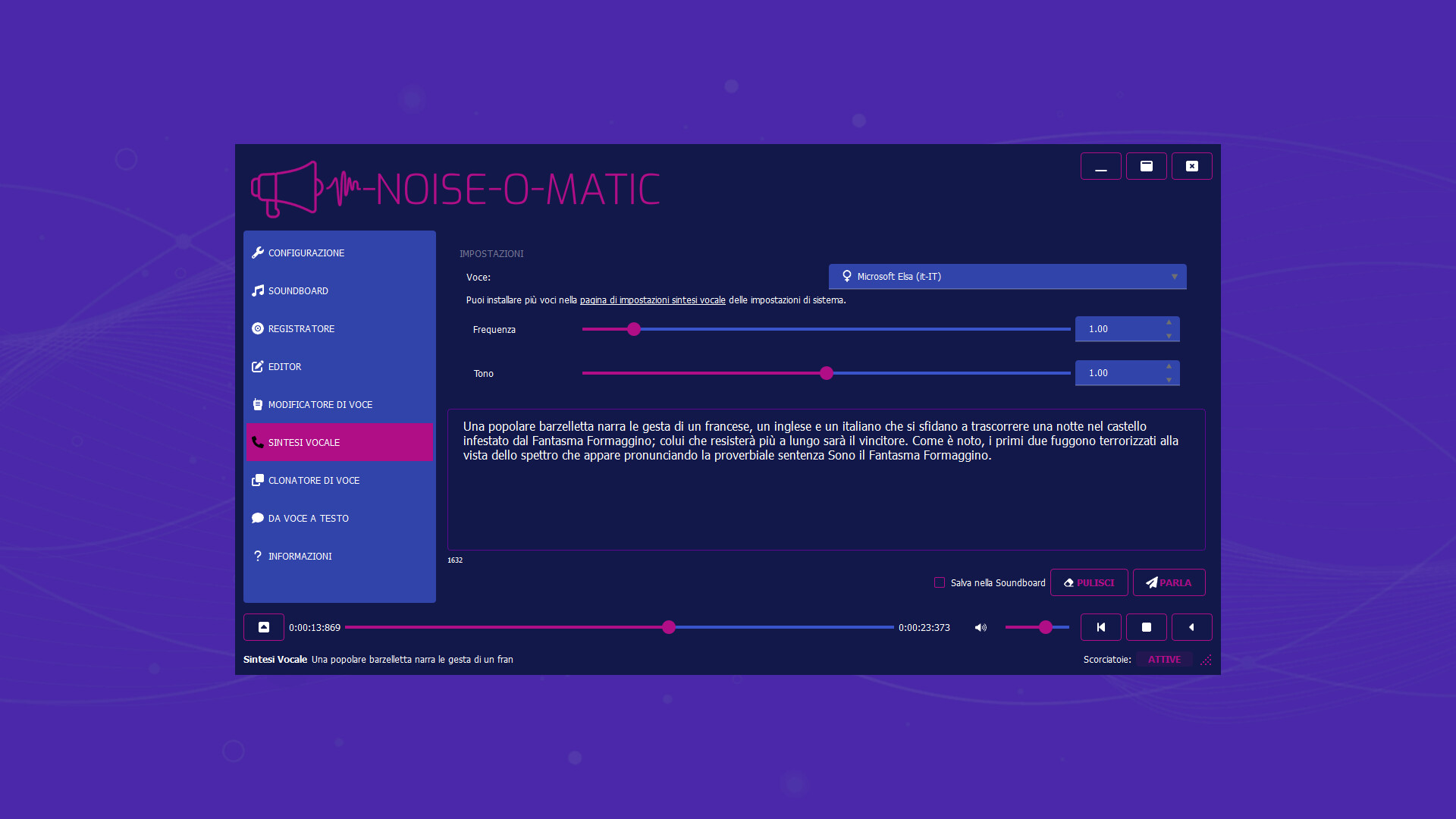Decrease Frequenza value with down arrow
Viewport: 1456px width, 819px height.
pyautogui.click(x=1169, y=336)
